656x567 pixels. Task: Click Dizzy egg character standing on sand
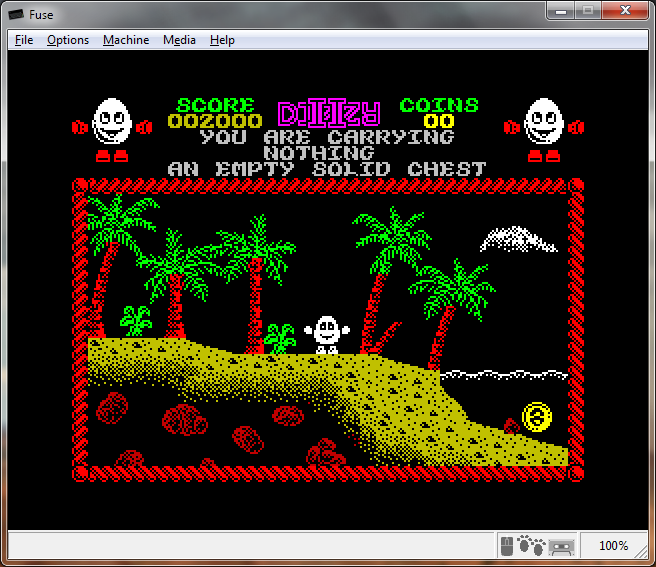click(327, 335)
